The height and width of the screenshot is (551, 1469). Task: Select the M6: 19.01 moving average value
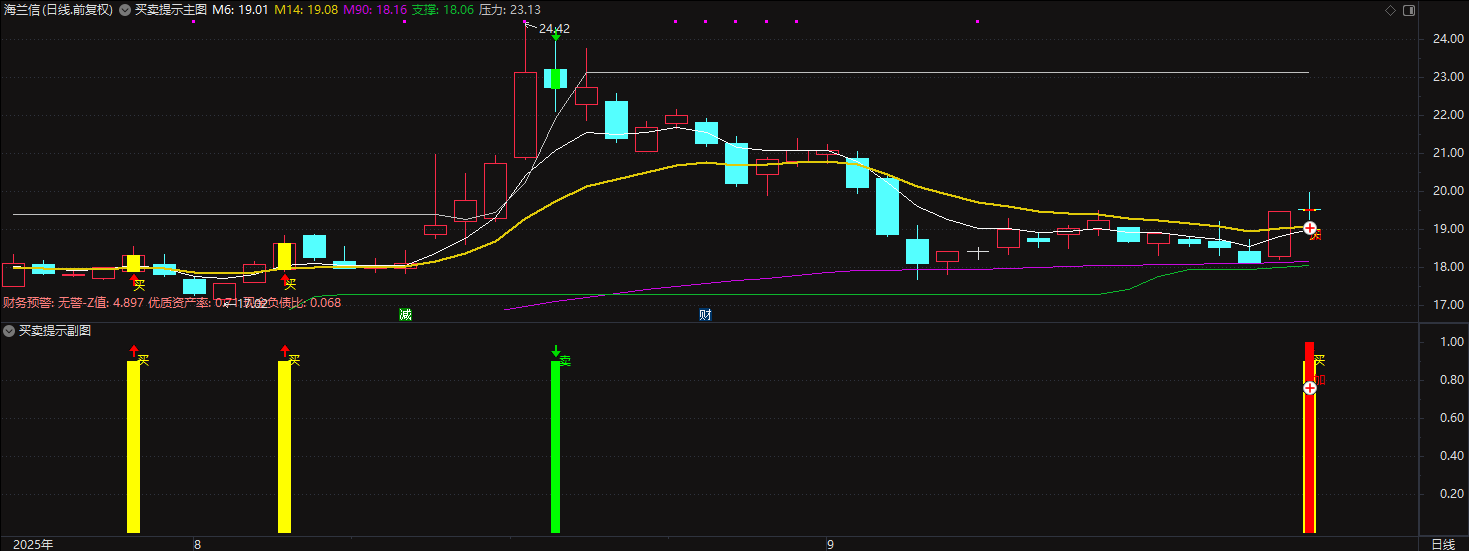click(x=241, y=10)
